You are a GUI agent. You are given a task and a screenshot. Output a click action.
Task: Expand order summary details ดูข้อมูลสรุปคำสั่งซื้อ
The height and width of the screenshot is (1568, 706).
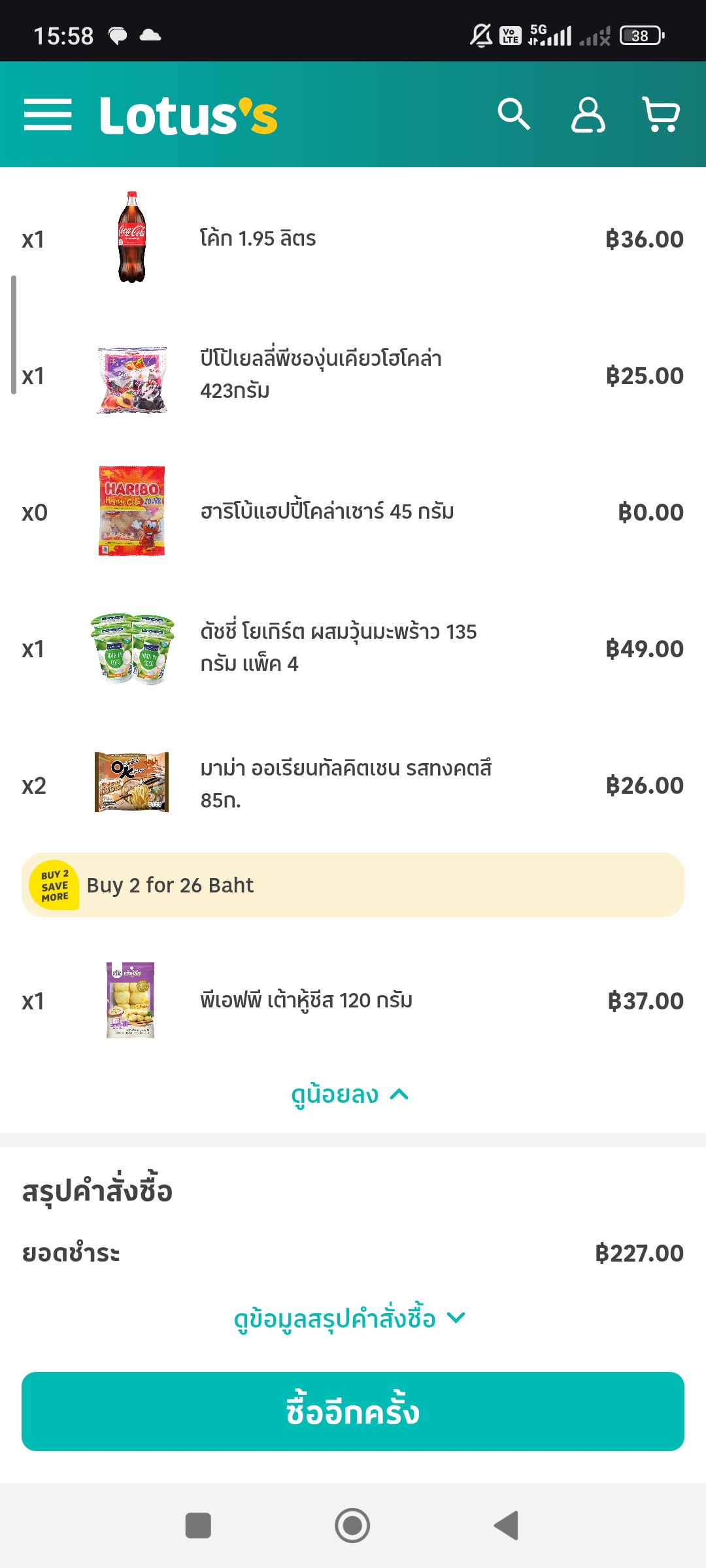350,1318
